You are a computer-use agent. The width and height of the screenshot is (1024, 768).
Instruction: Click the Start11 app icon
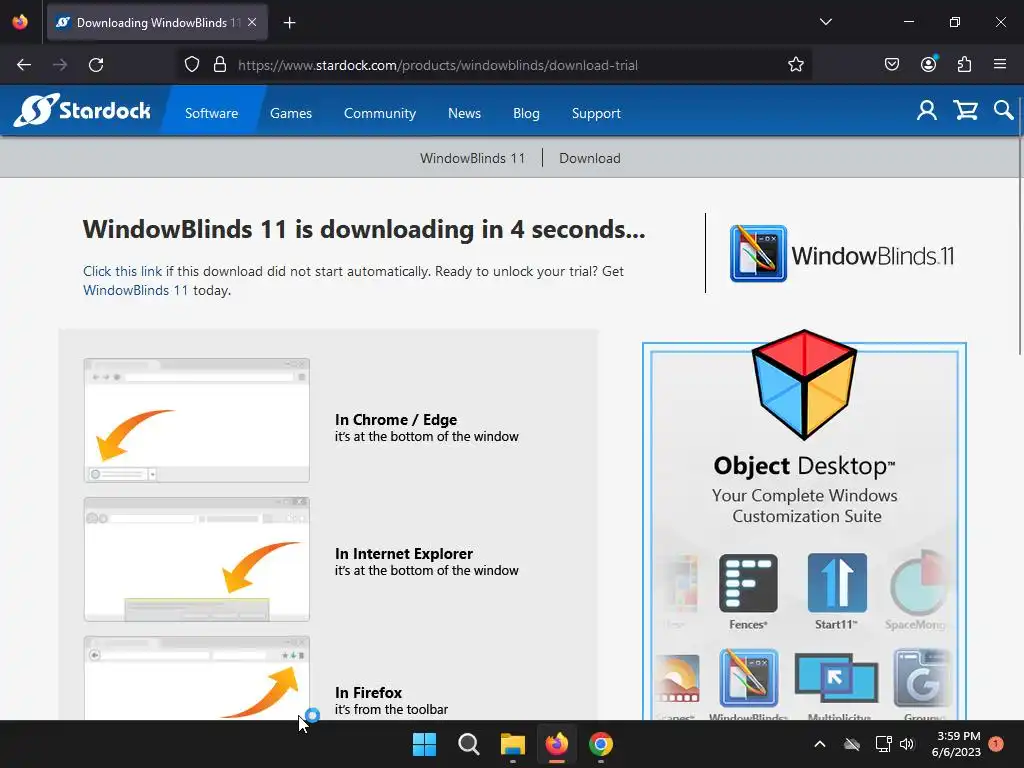click(837, 583)
